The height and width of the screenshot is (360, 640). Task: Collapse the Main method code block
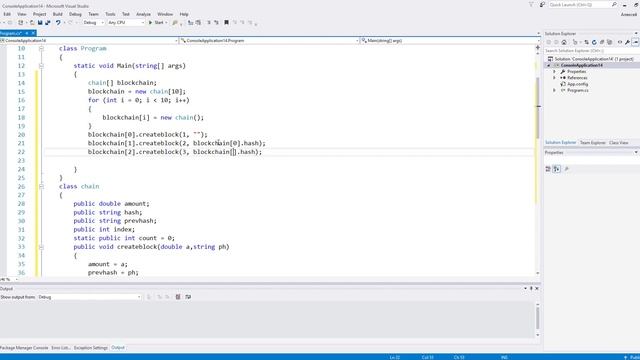pyautogui.click(x=41, y=66)
